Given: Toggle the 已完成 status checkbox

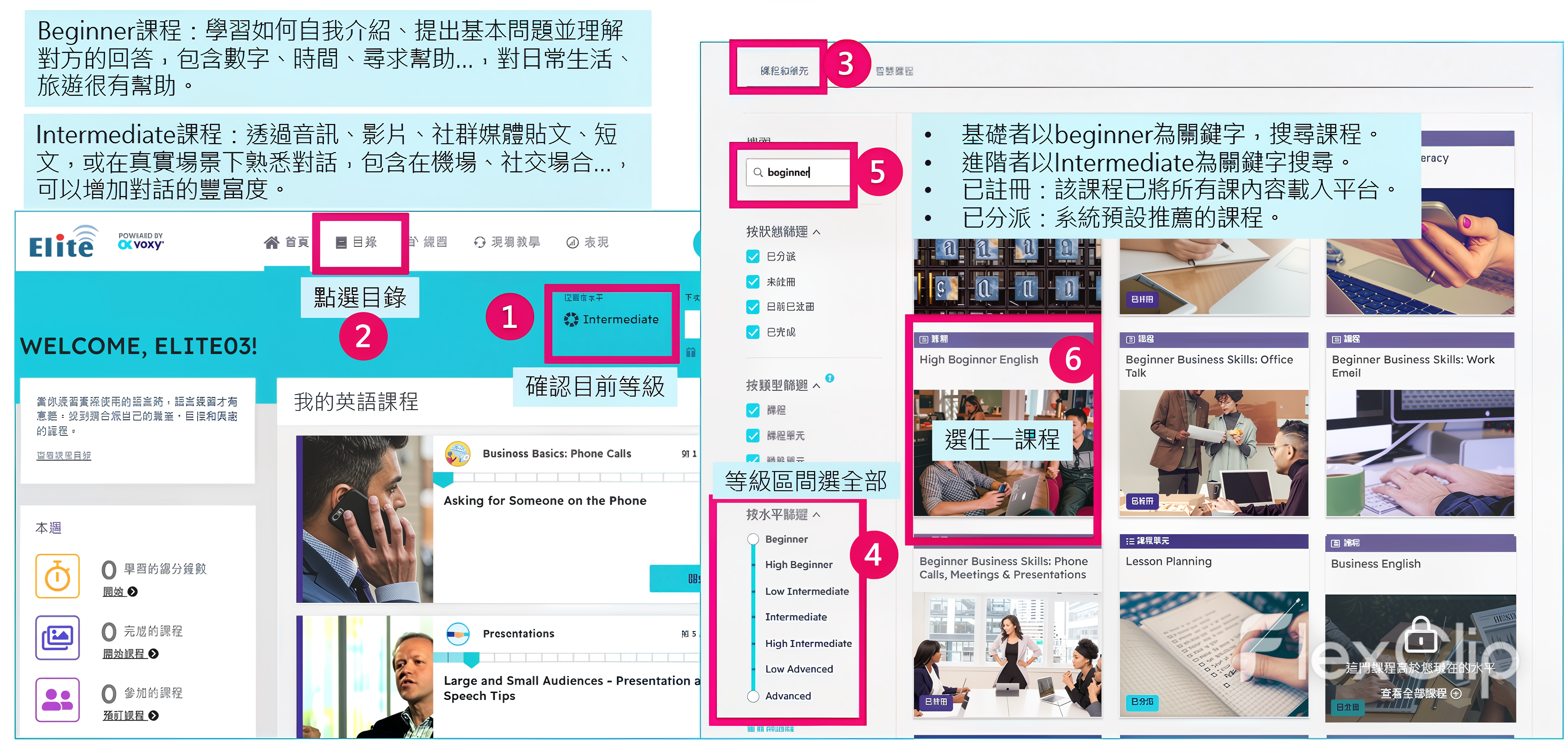Looking at the screenshot, I should pos(753,332).
